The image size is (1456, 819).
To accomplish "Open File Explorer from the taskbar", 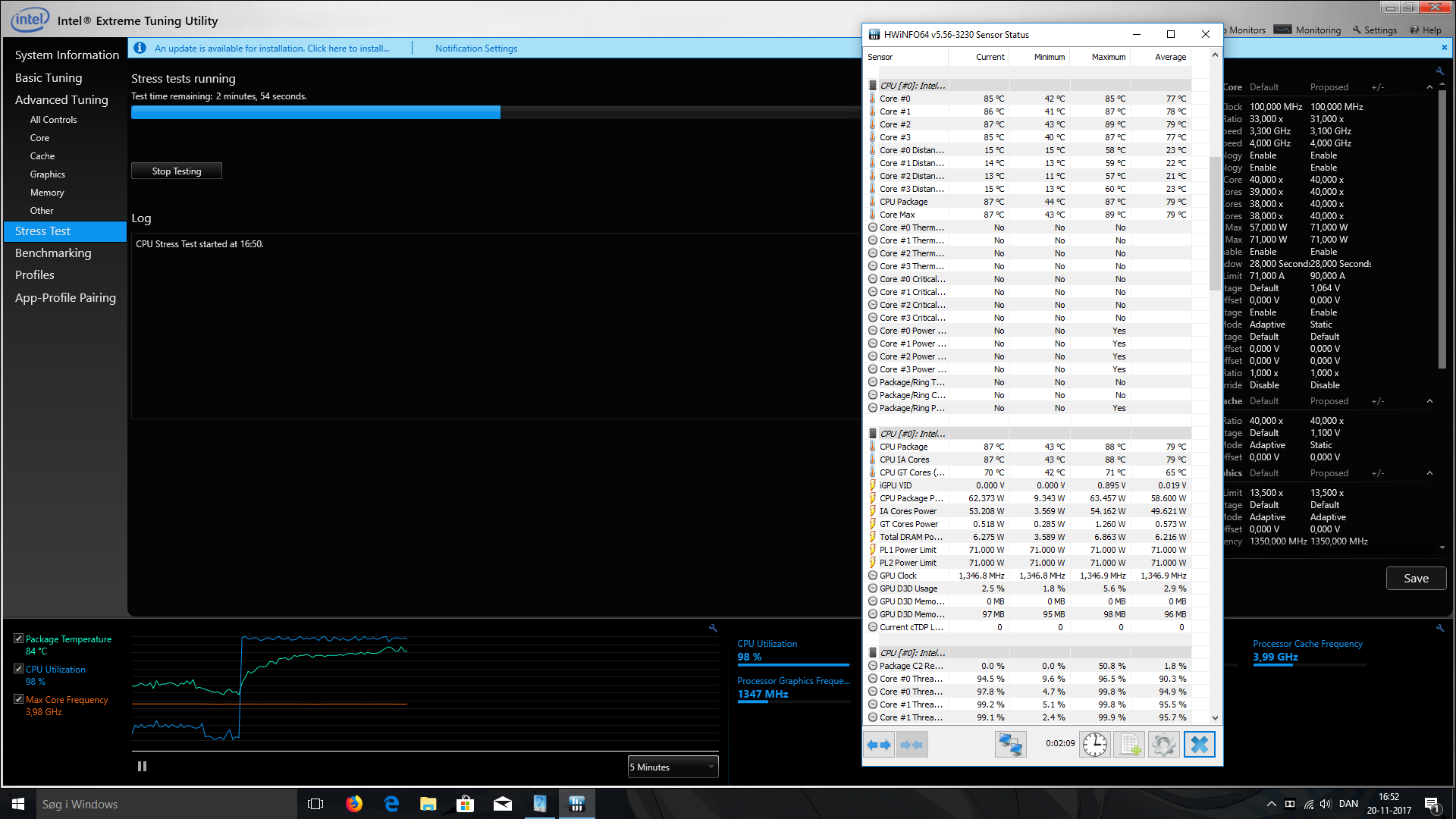I will tap(428, 804).
